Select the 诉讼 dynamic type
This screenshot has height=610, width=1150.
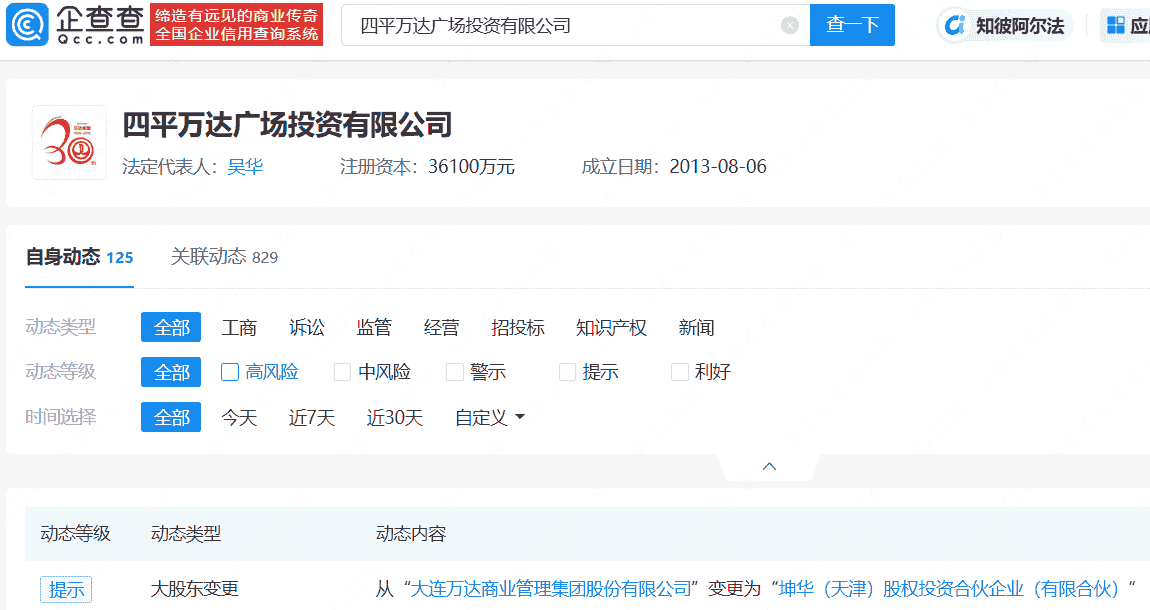click(306, 327)
